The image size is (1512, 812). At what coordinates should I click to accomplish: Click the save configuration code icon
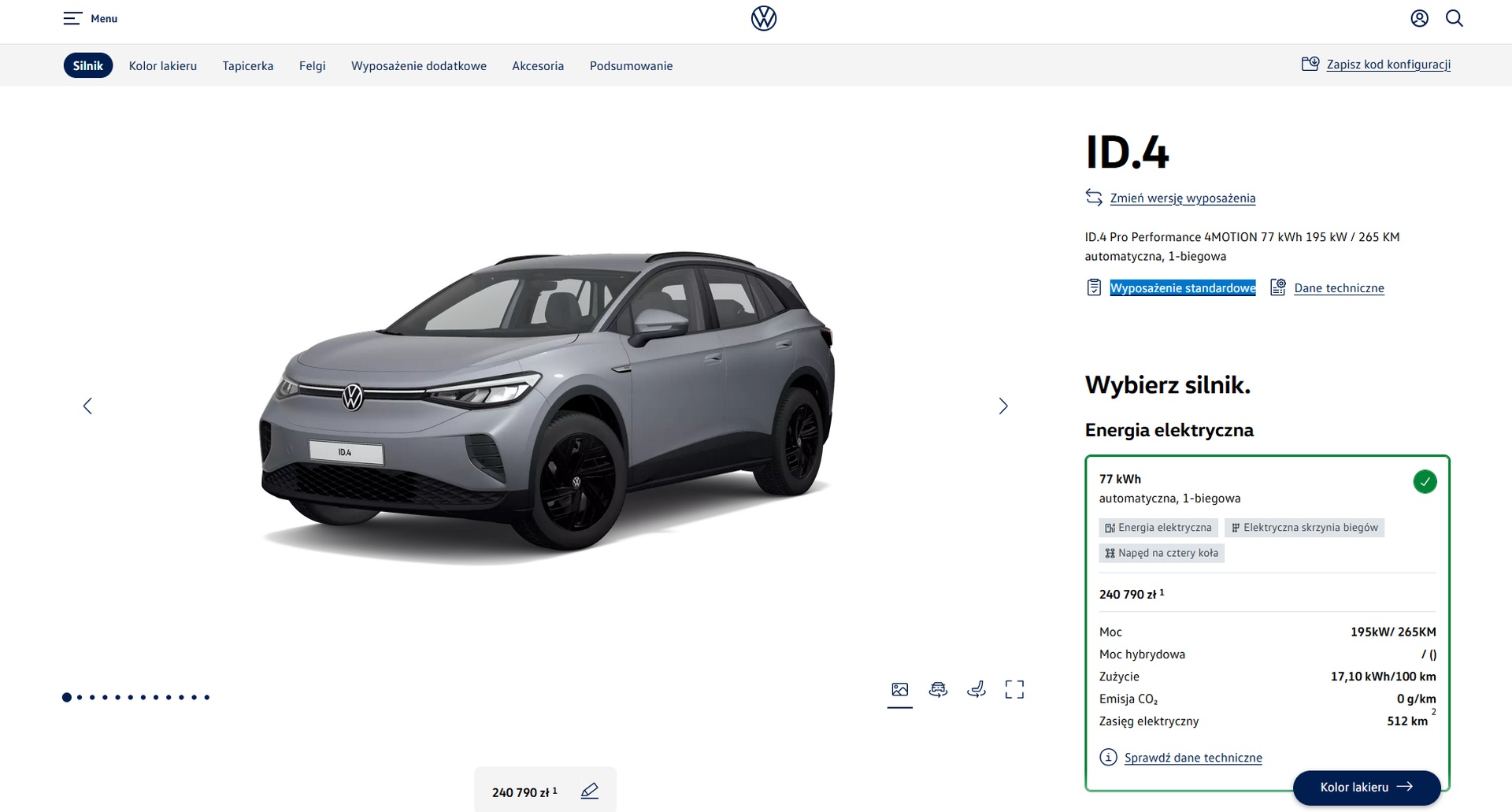tap(1310, 64)
